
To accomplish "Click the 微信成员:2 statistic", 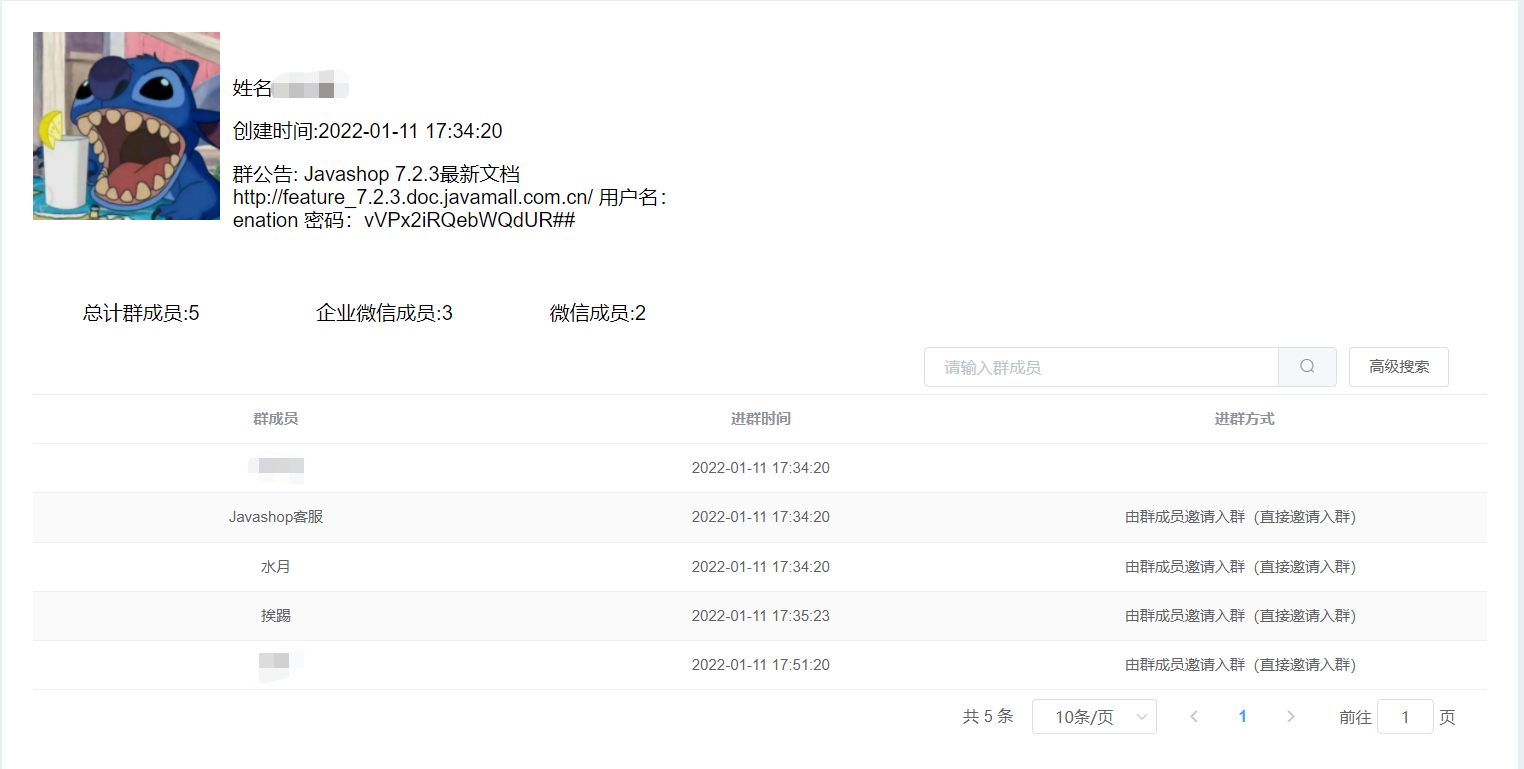I will pyautogui.click(x=598, y=313).
